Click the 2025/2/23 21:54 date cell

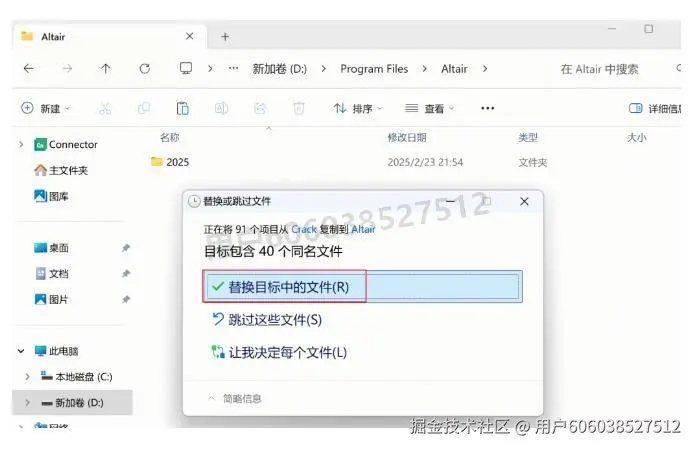(425, 163)
